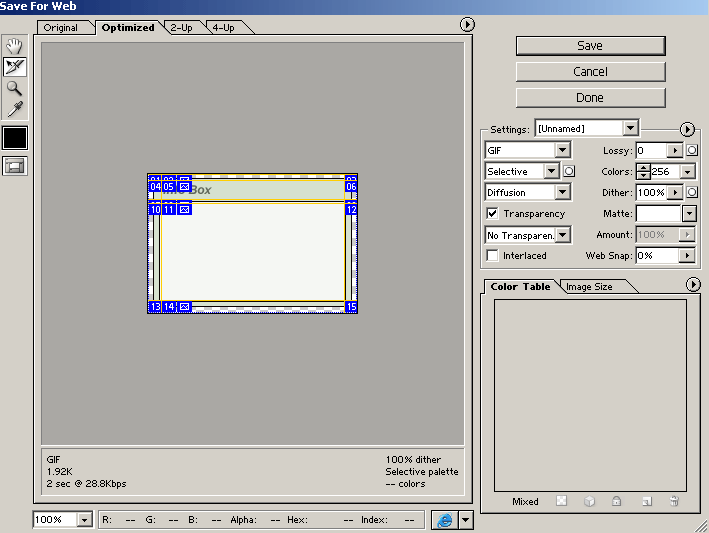Viewport: 709px width, 533px height.
Task: Select the Hand tool
Action: pos(14,46)
